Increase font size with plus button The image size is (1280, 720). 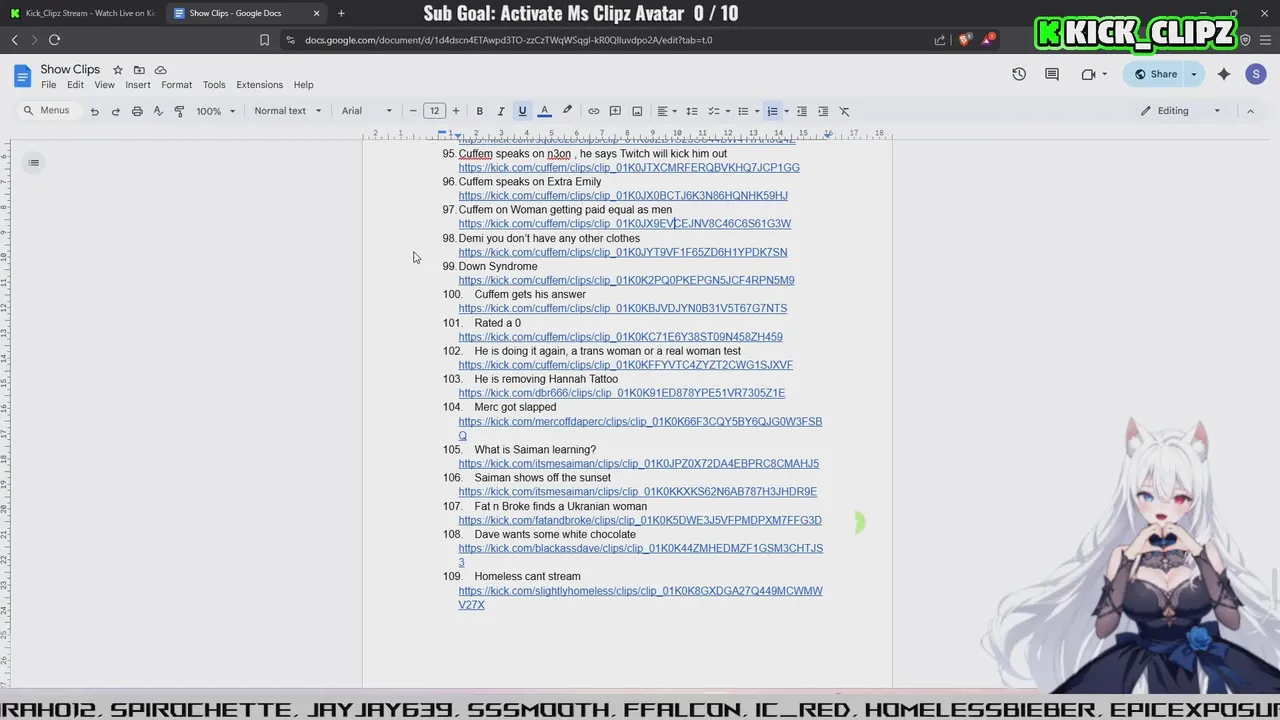coord(456,111)
